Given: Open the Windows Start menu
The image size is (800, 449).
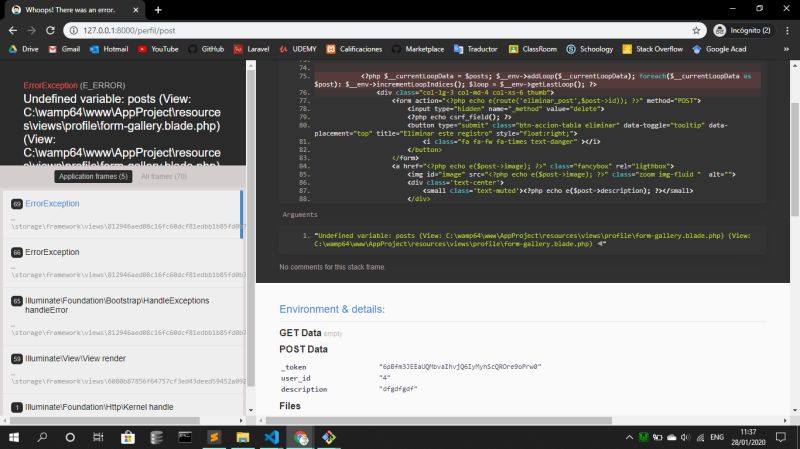Looking at the screenshot, I should [14, 437].
